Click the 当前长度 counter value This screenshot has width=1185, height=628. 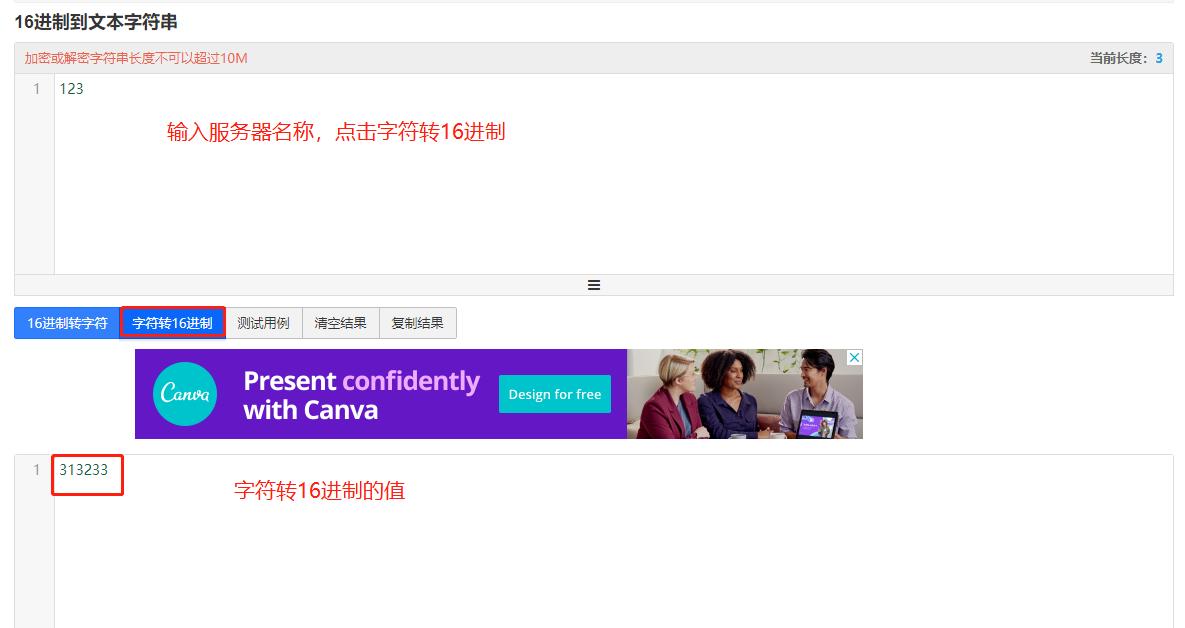point(1159,58)
